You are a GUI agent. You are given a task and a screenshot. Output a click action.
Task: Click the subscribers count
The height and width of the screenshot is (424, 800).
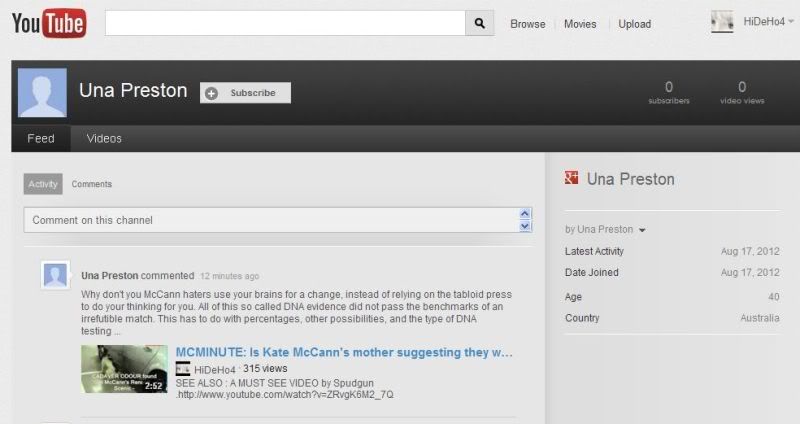point(669,92)
